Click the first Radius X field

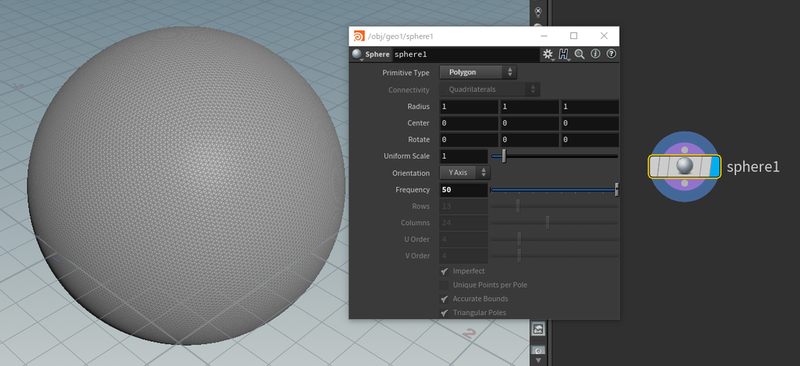point(469,107)
